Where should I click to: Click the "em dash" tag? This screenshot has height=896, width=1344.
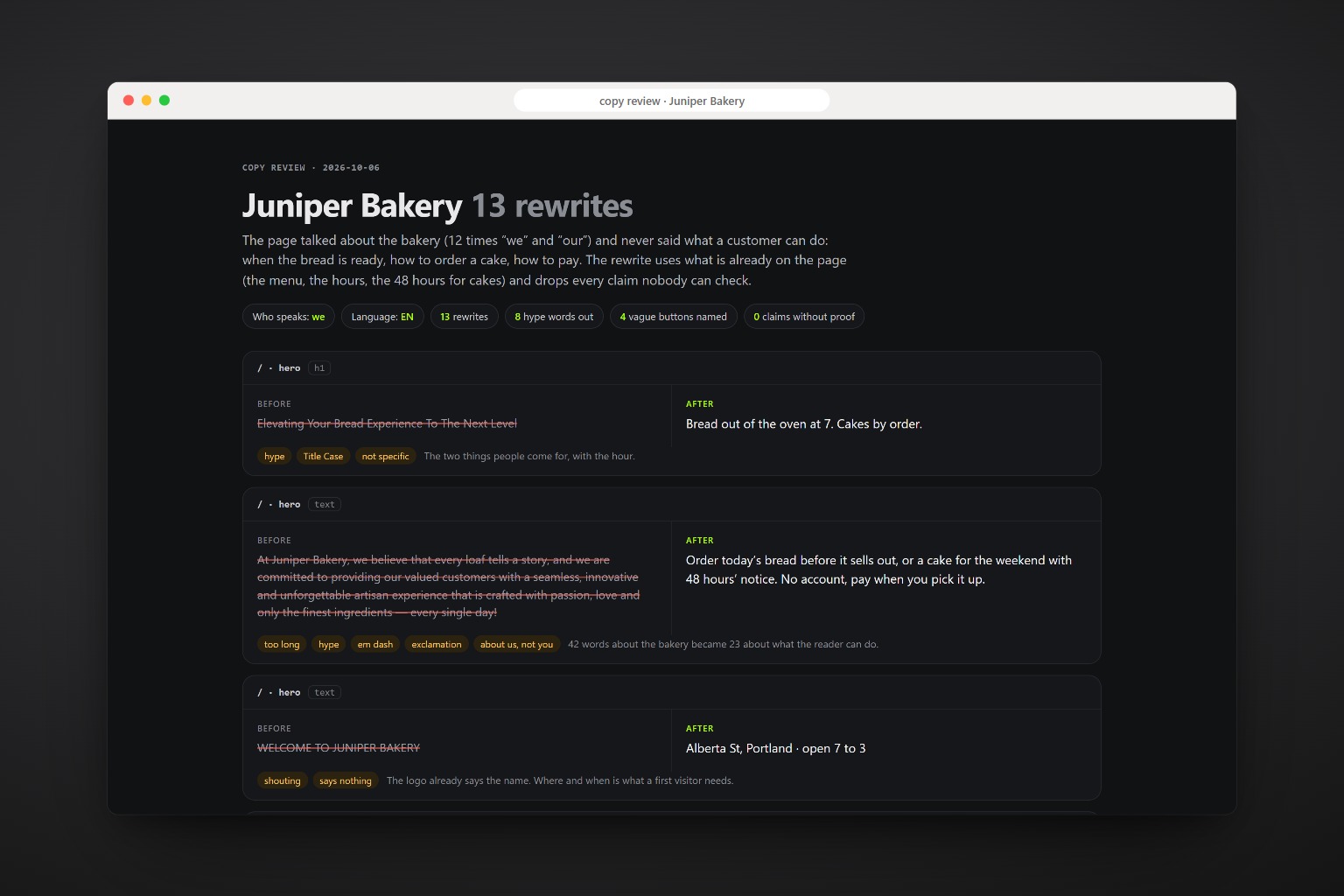pyautogui.click(x=375, y=644)
